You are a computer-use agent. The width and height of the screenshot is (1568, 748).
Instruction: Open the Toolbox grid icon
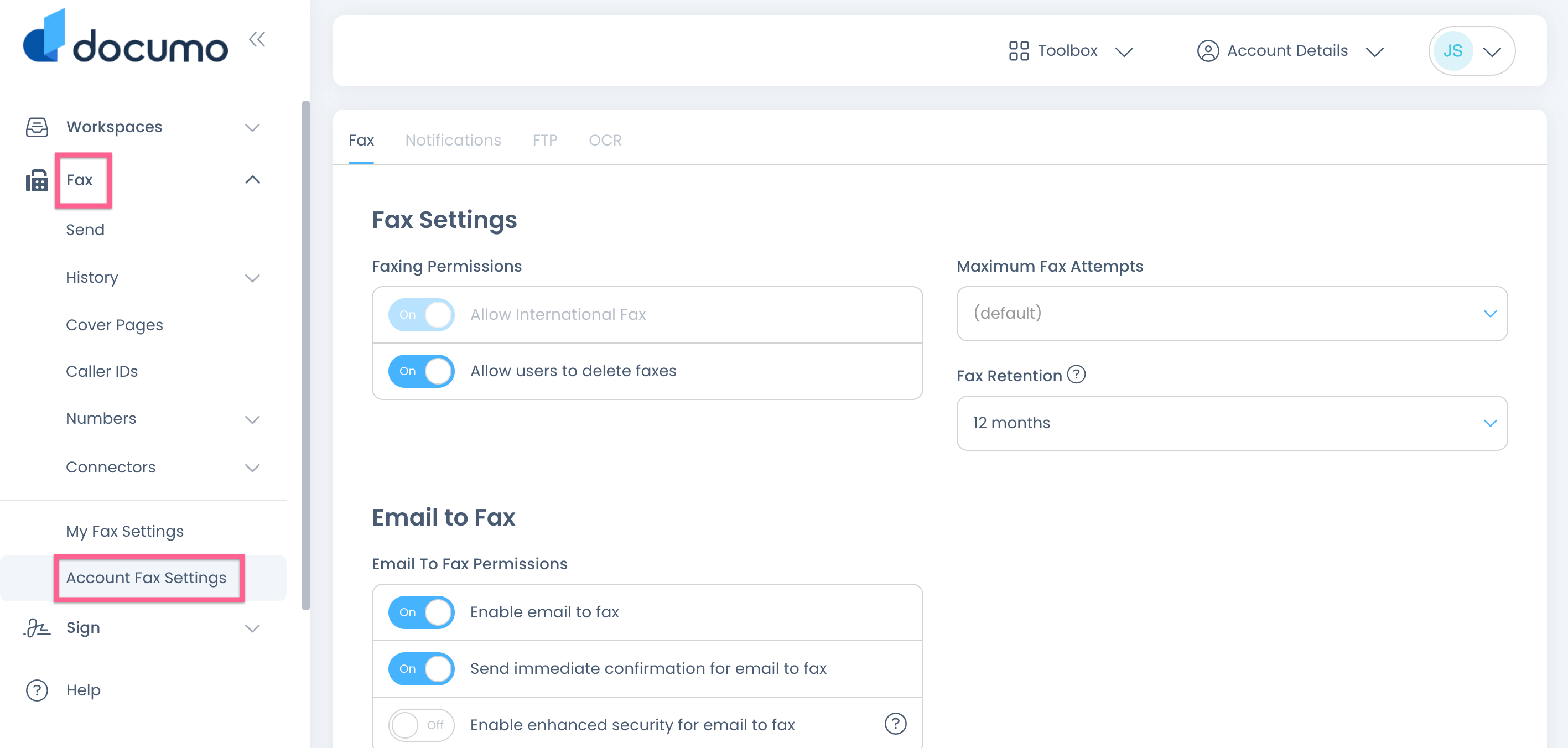(1019, 51)
